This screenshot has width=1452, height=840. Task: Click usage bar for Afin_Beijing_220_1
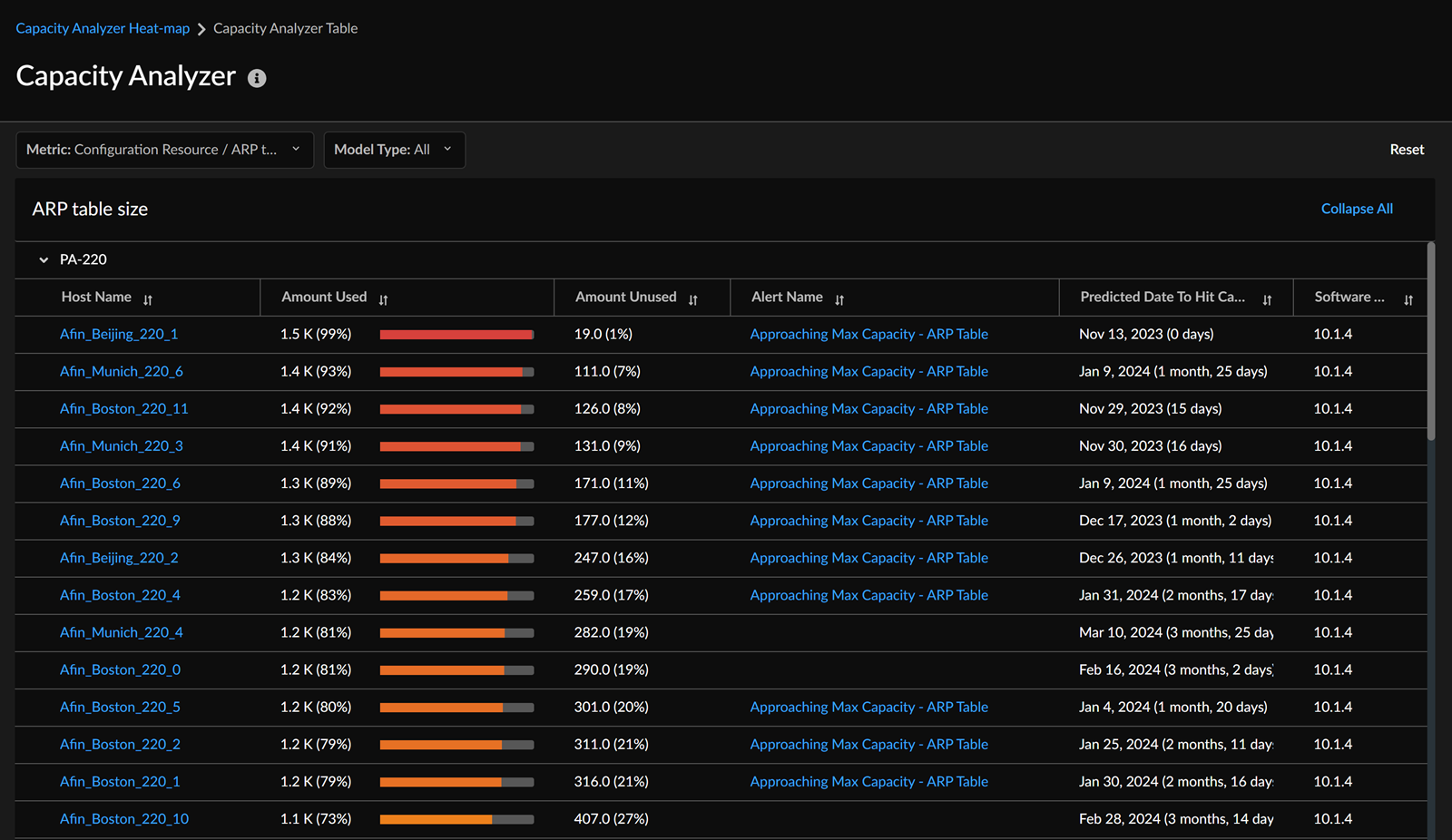(456, 335)
